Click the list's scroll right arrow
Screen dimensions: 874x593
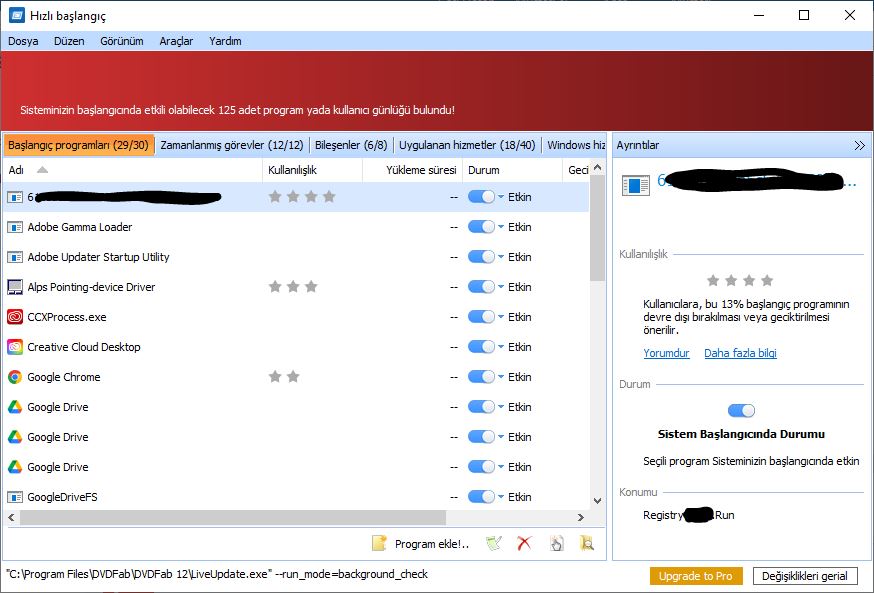click(x=581, y=518)
